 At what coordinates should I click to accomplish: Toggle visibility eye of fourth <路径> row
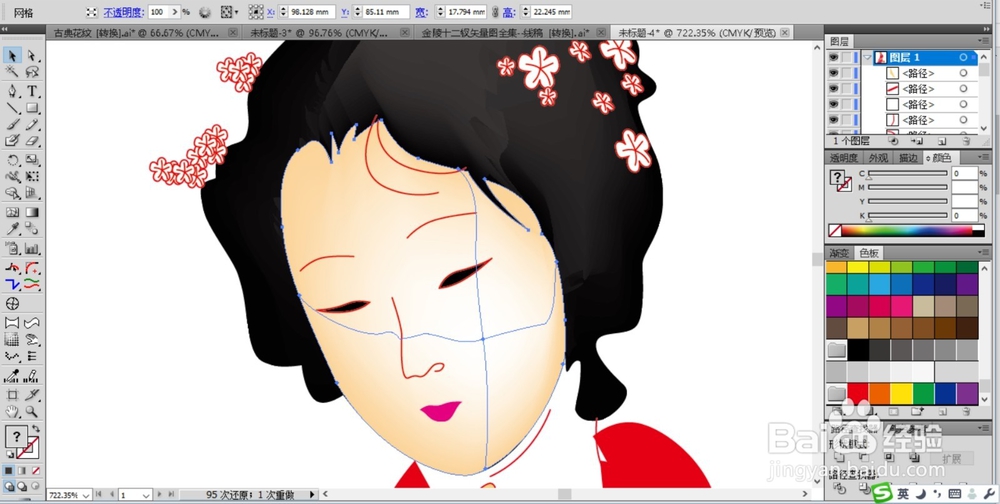[834, 120]
